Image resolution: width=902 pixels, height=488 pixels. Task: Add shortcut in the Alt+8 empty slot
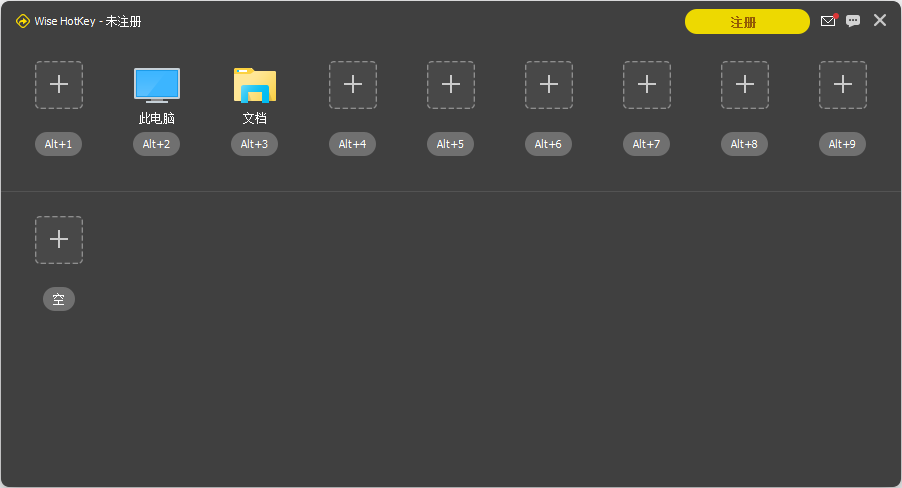pos(745,85)
